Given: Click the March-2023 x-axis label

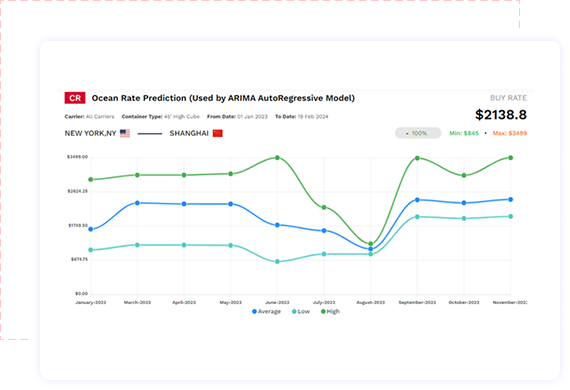Looking at the screenshot, I should coord(137,302).
